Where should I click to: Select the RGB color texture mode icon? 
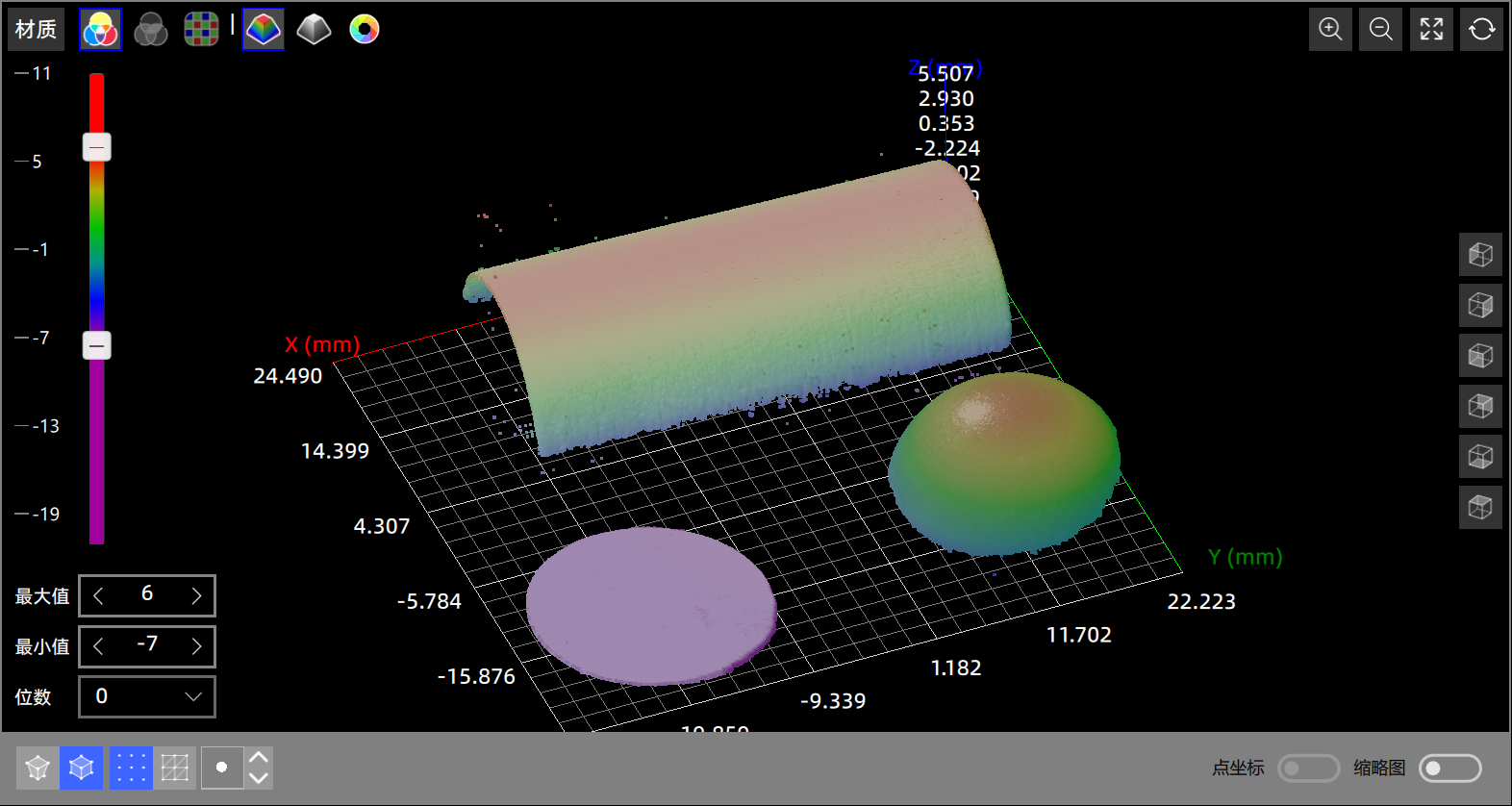point(100,30)
